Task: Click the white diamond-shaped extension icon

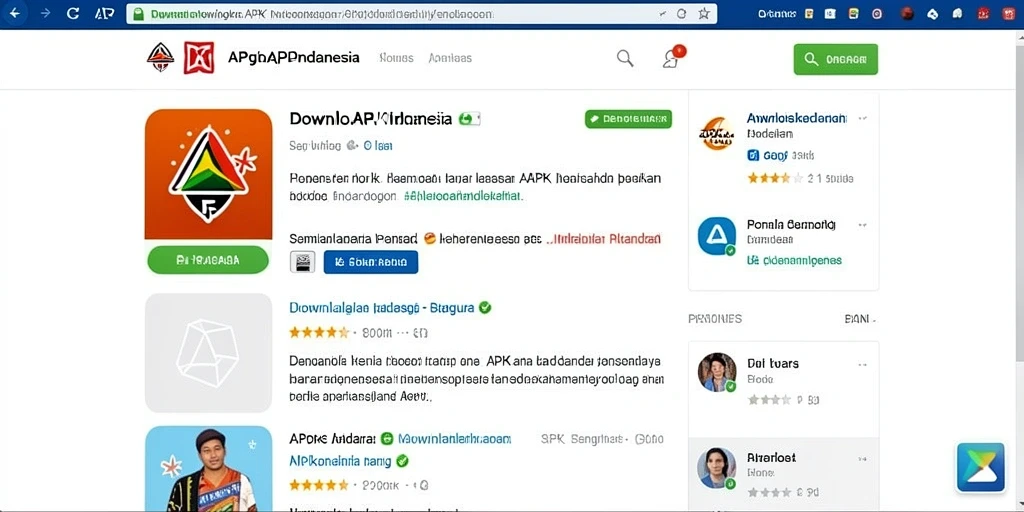Action: 933,13
